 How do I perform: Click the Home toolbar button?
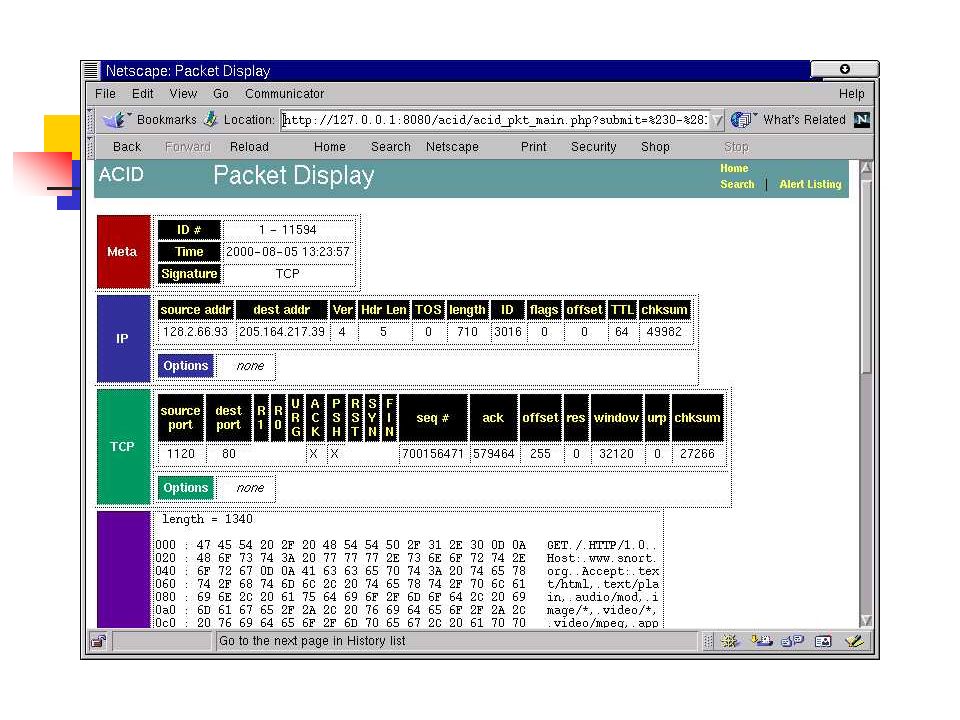tap(329, 147)
